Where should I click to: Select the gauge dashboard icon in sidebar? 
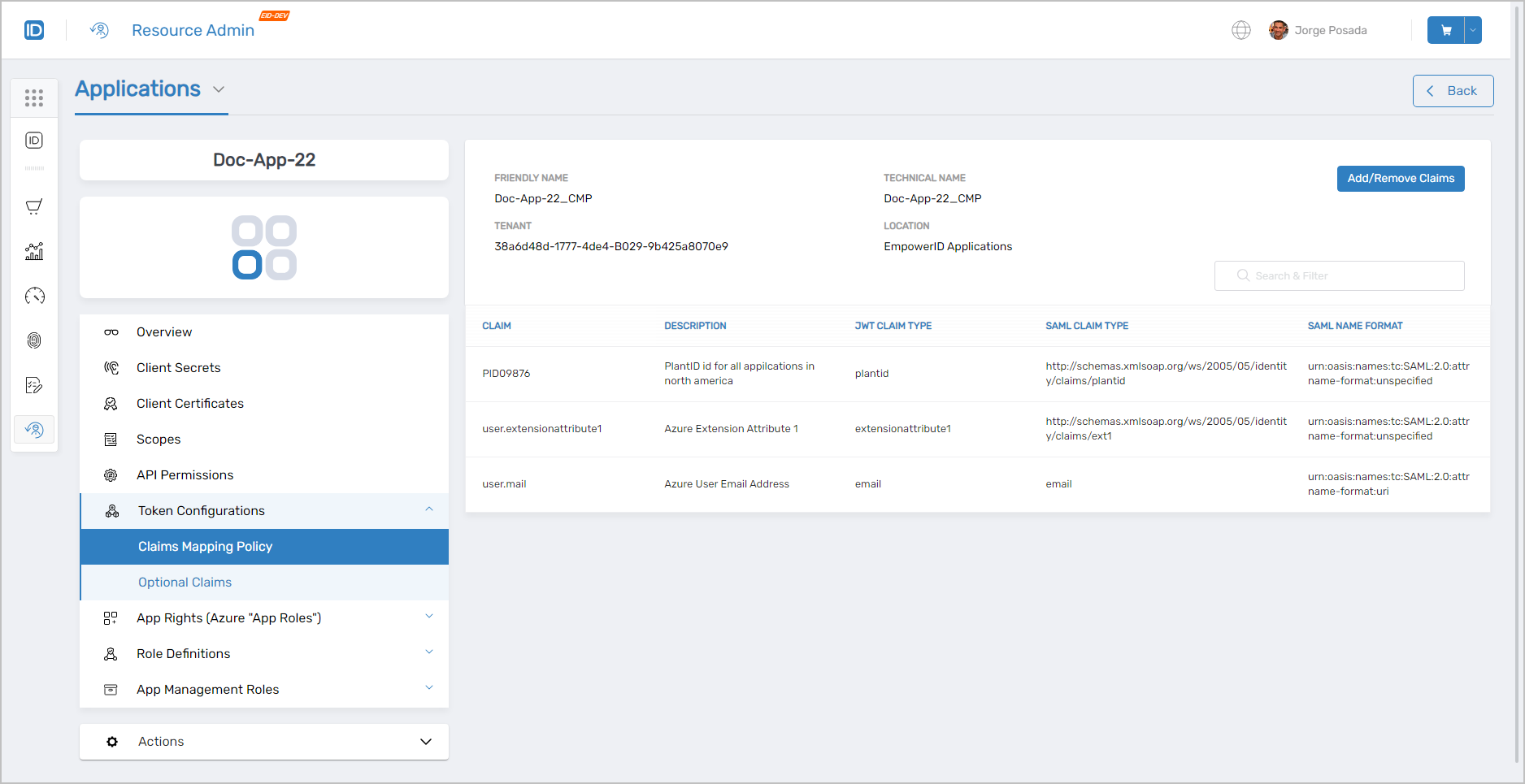pyautogui.click(x=34, y=297)
